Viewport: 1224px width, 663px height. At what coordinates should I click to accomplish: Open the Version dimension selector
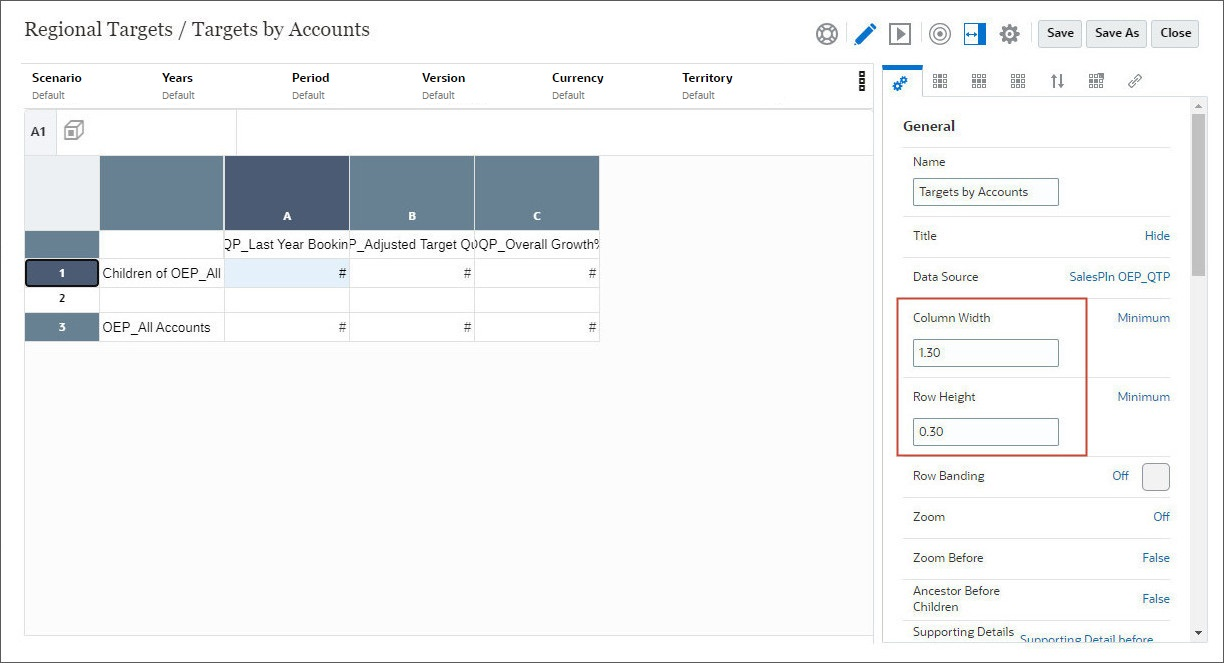pos(444,86)
